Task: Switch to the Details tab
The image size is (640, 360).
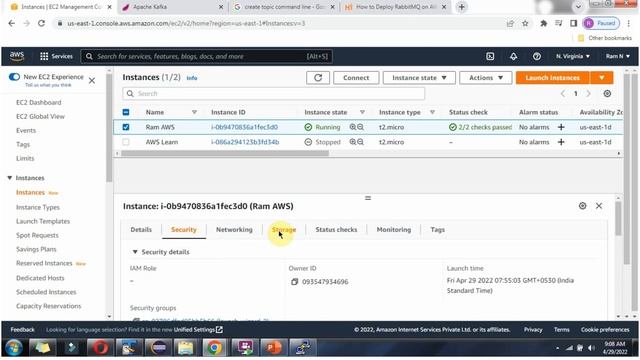Action: (x=141, y=230)
